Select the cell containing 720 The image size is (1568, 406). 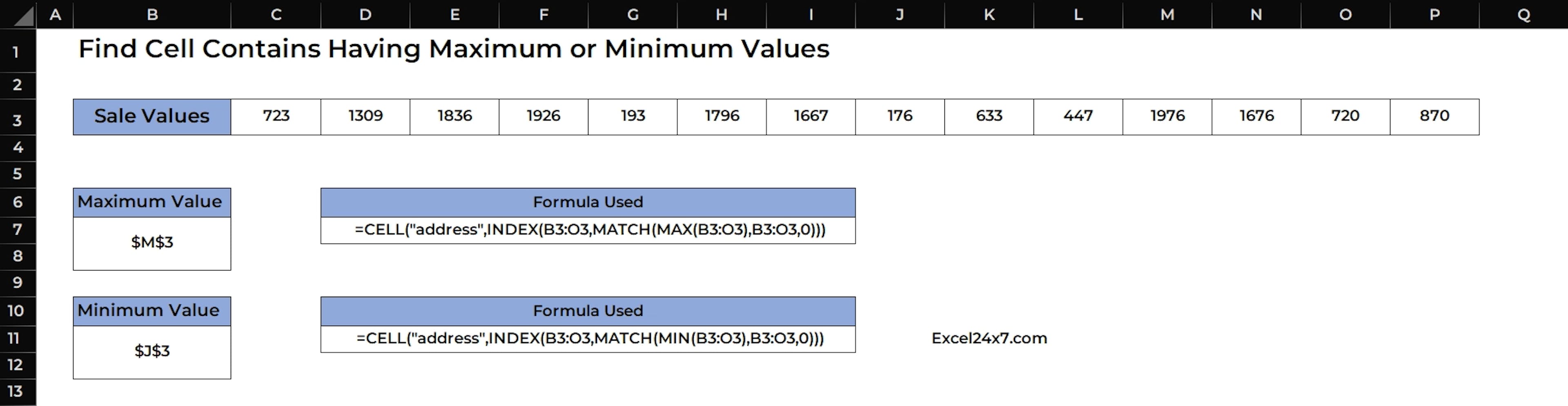[1345, 117]
